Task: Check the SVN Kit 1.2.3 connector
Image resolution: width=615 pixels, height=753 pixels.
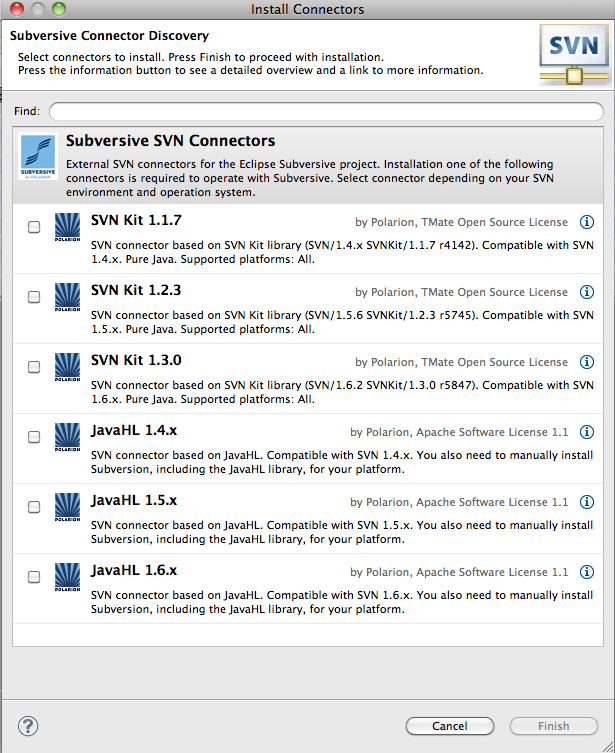Action: point(34,297)
